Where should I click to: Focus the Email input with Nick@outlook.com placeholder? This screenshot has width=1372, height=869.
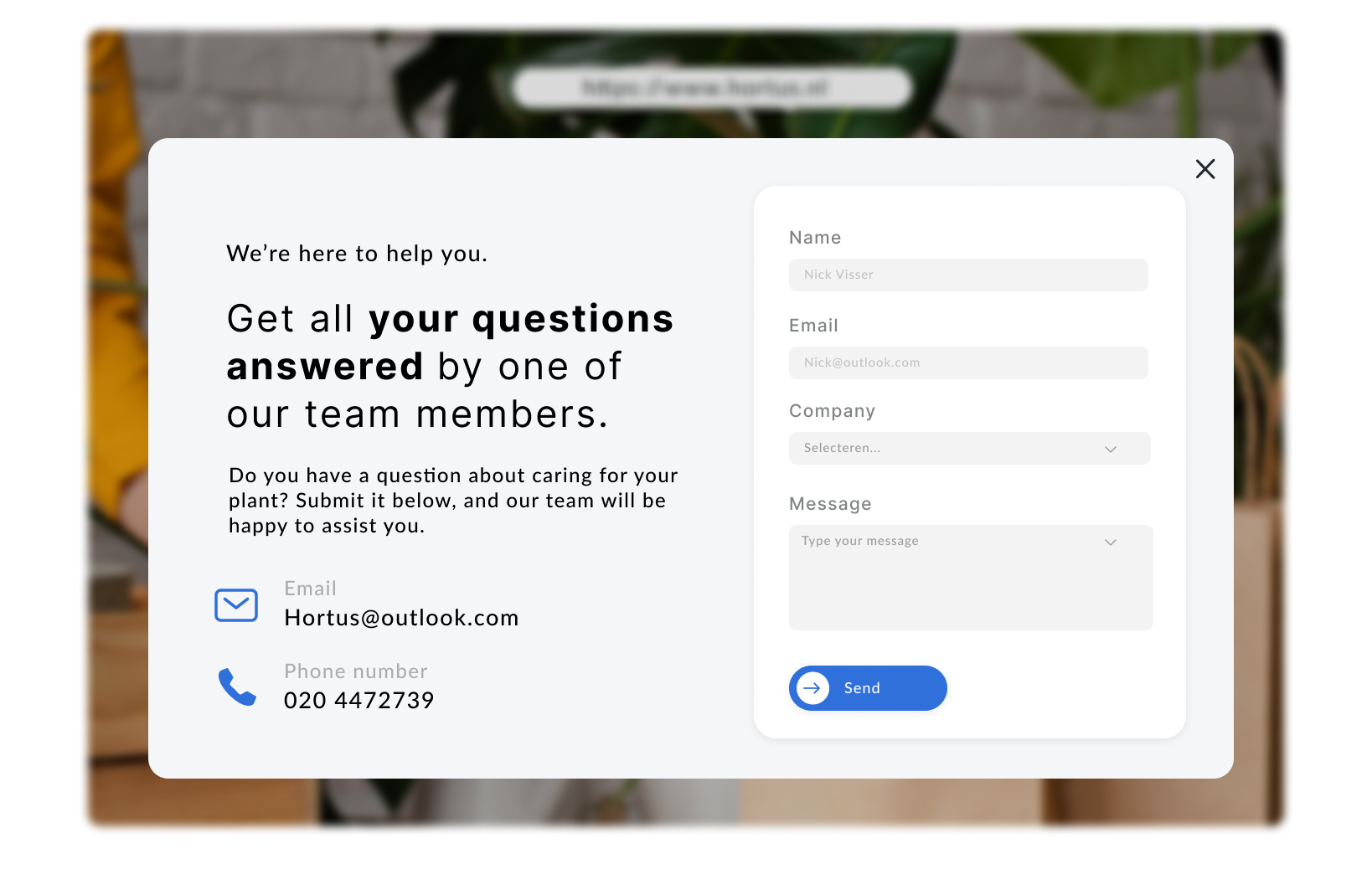968,363
